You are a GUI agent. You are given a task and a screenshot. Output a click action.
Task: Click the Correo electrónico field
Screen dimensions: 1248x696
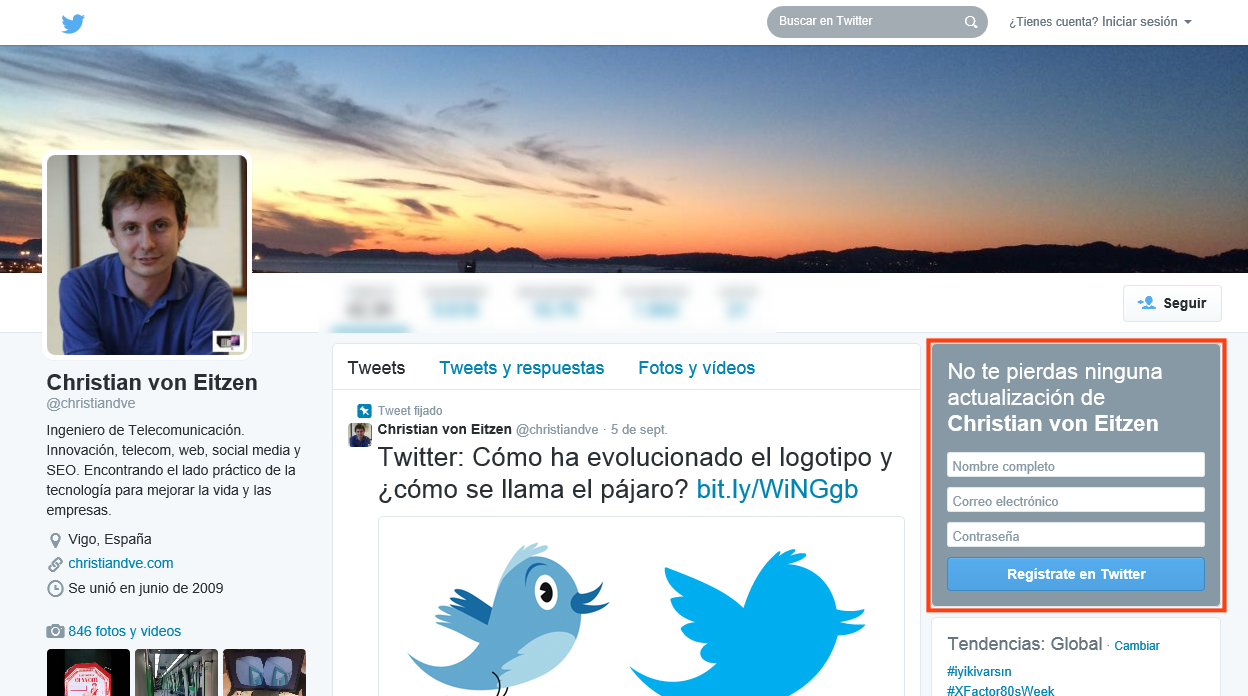[1076, 500]
